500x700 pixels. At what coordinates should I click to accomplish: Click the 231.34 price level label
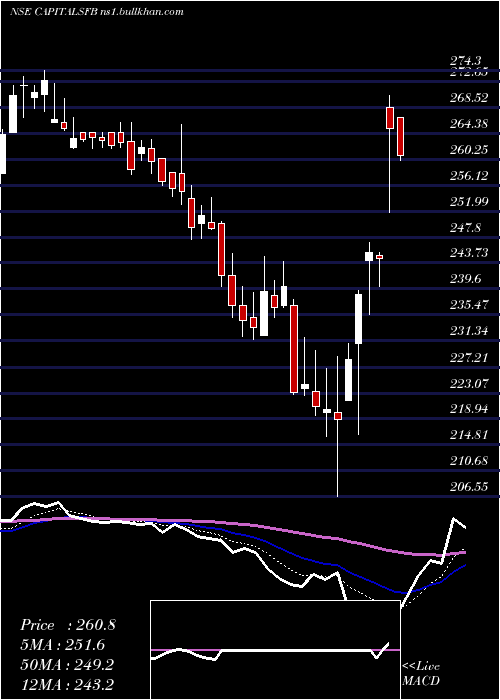click(469, 331)
